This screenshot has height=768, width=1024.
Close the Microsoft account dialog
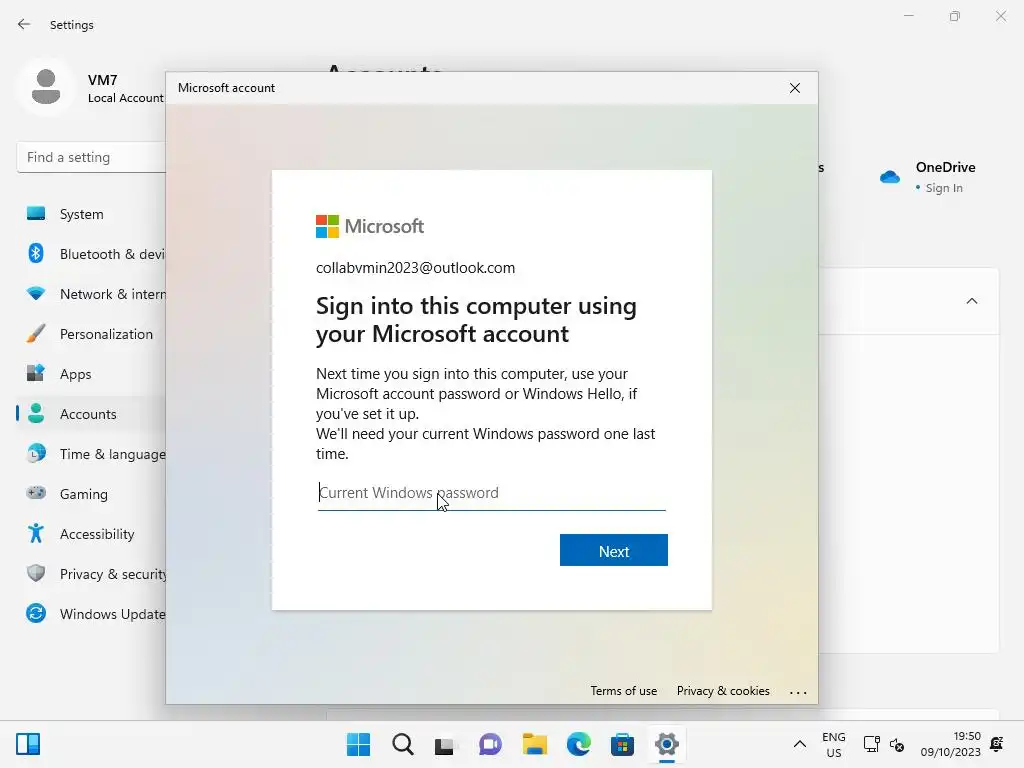(795, 88)
